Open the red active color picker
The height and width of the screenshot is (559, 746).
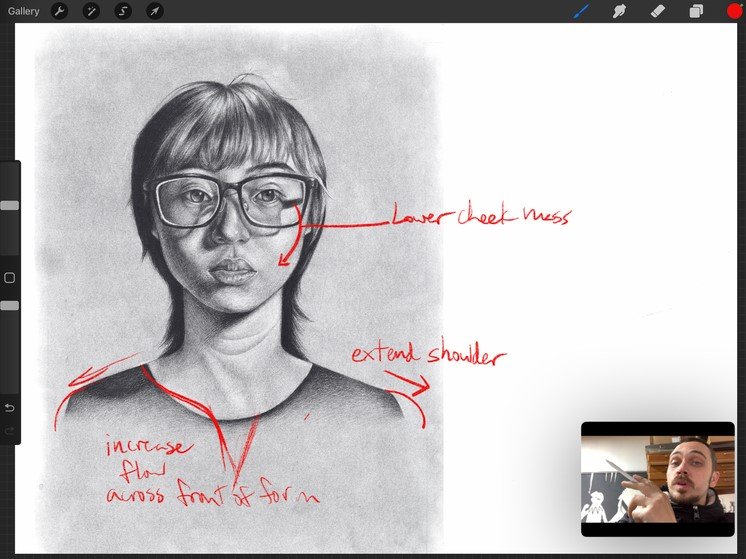[734, 12]
